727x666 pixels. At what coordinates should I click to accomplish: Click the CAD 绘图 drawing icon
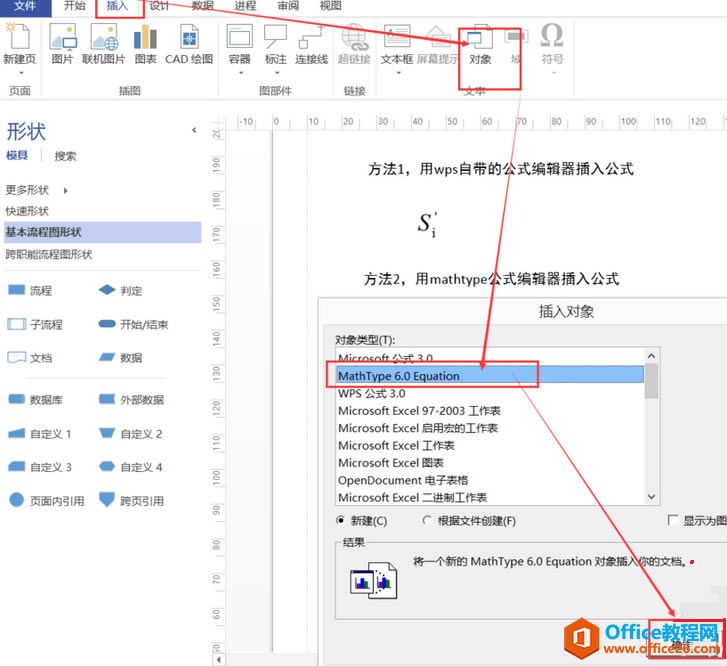(189, 37)
